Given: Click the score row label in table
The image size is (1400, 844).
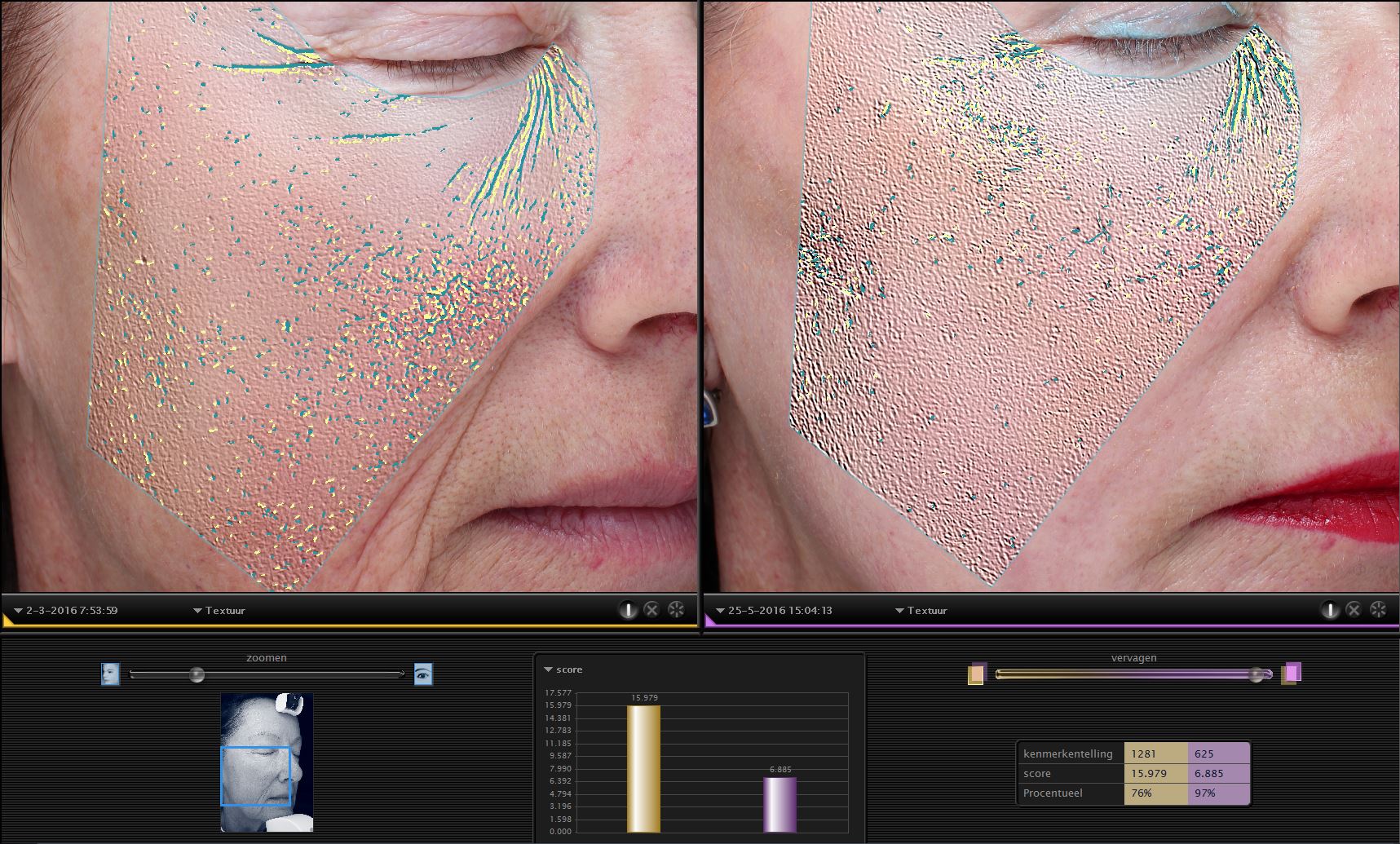Looking at the screenshot, I should 1037,773.
